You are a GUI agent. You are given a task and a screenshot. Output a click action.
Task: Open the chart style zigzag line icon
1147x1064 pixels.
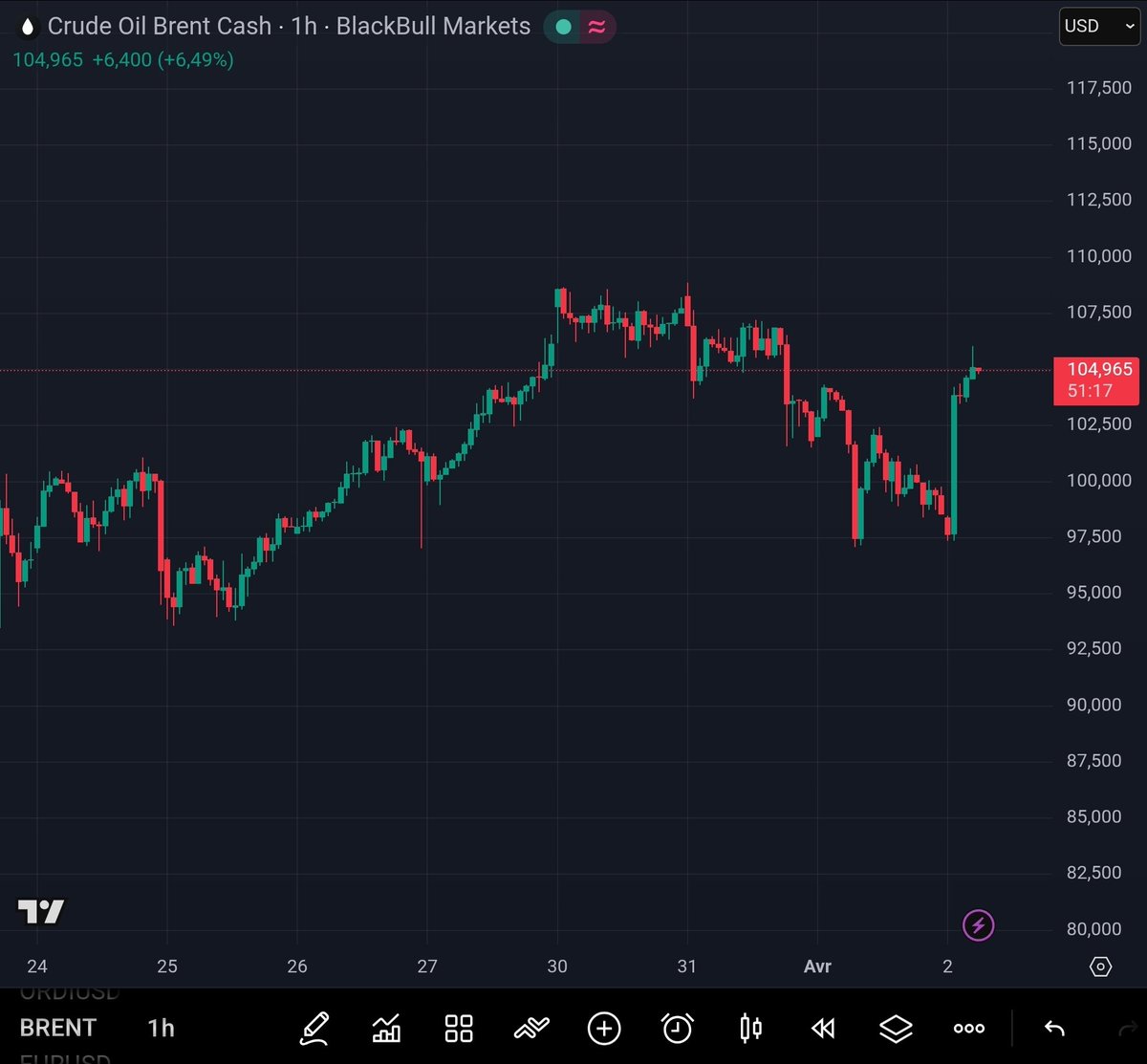[531, 1029]
